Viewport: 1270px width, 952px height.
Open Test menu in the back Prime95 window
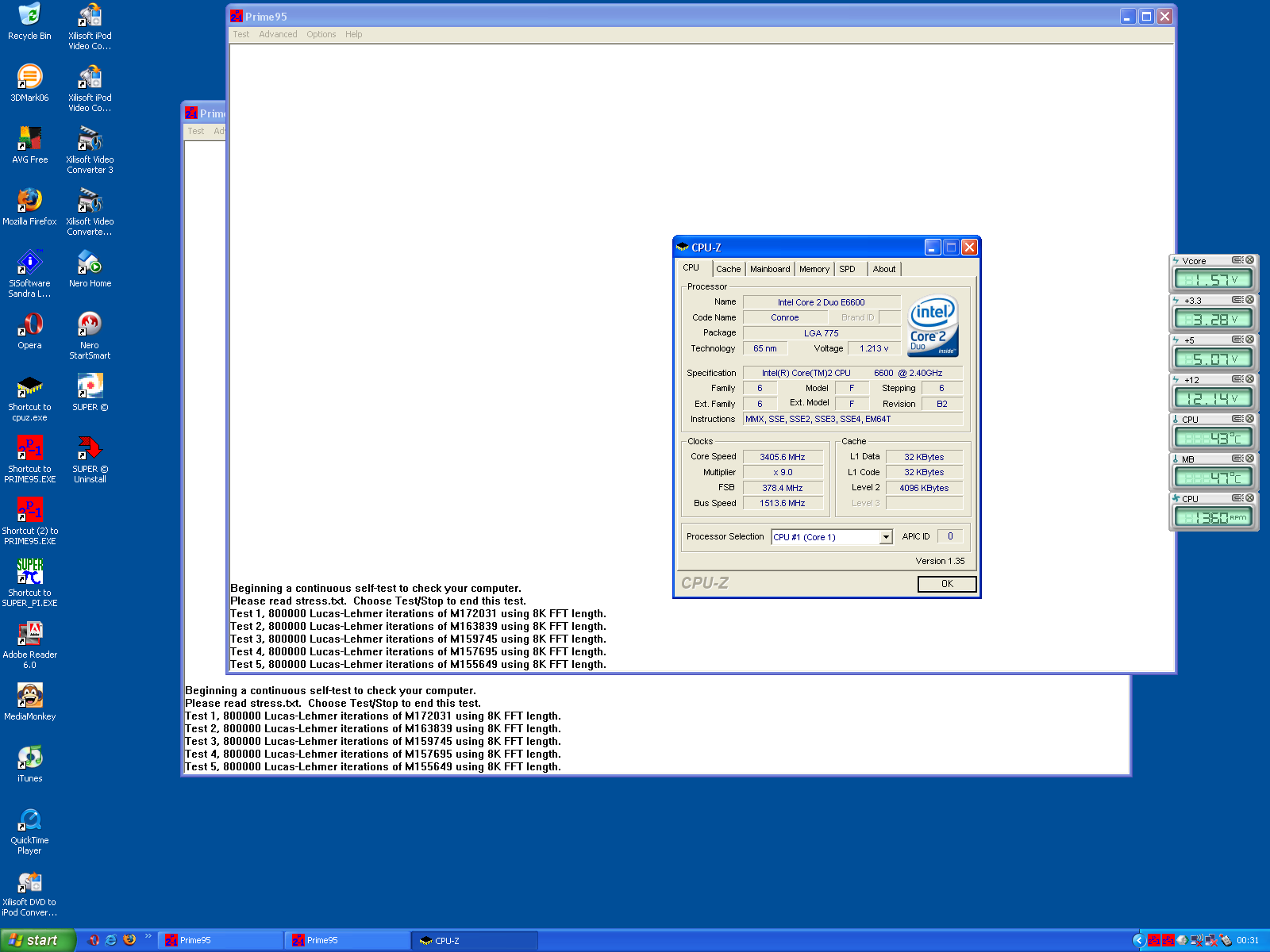[x=196, y=131]
